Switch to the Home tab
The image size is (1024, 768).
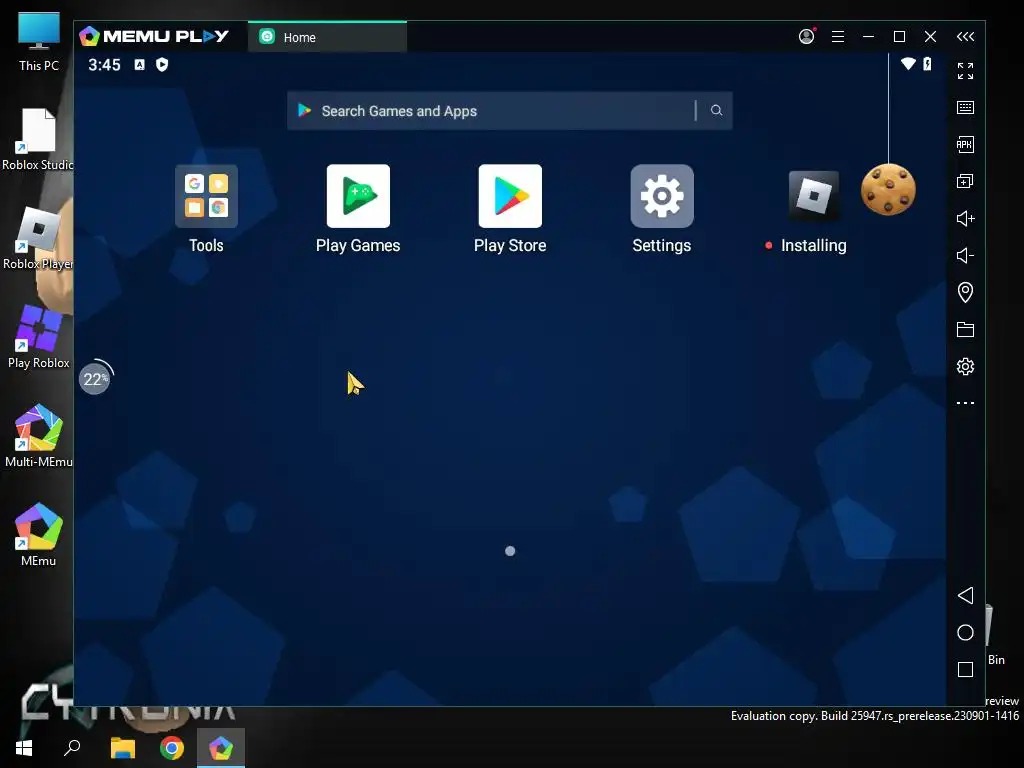(327, 37)
